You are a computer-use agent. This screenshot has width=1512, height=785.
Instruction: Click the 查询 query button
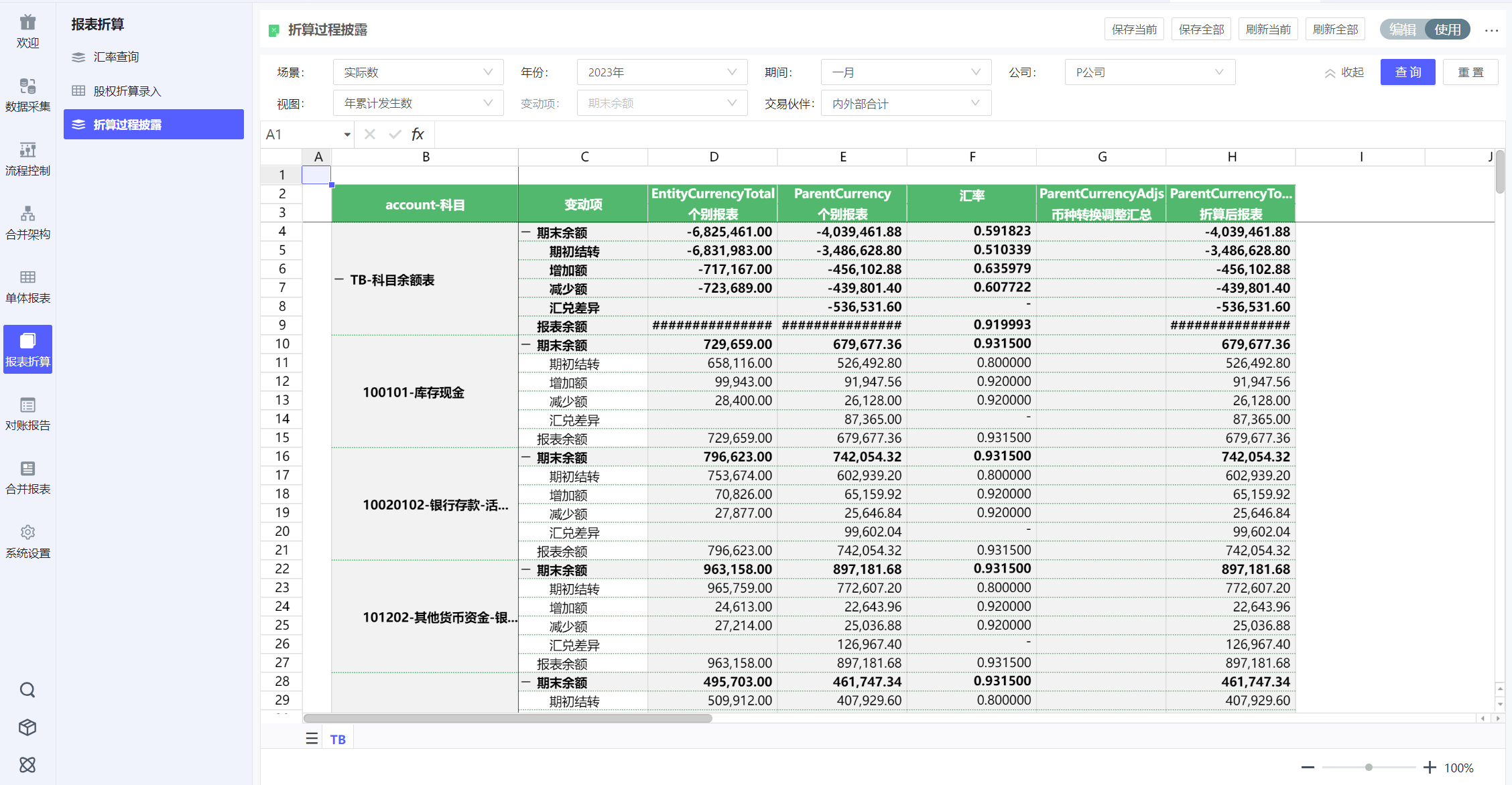coord(1407,72)
